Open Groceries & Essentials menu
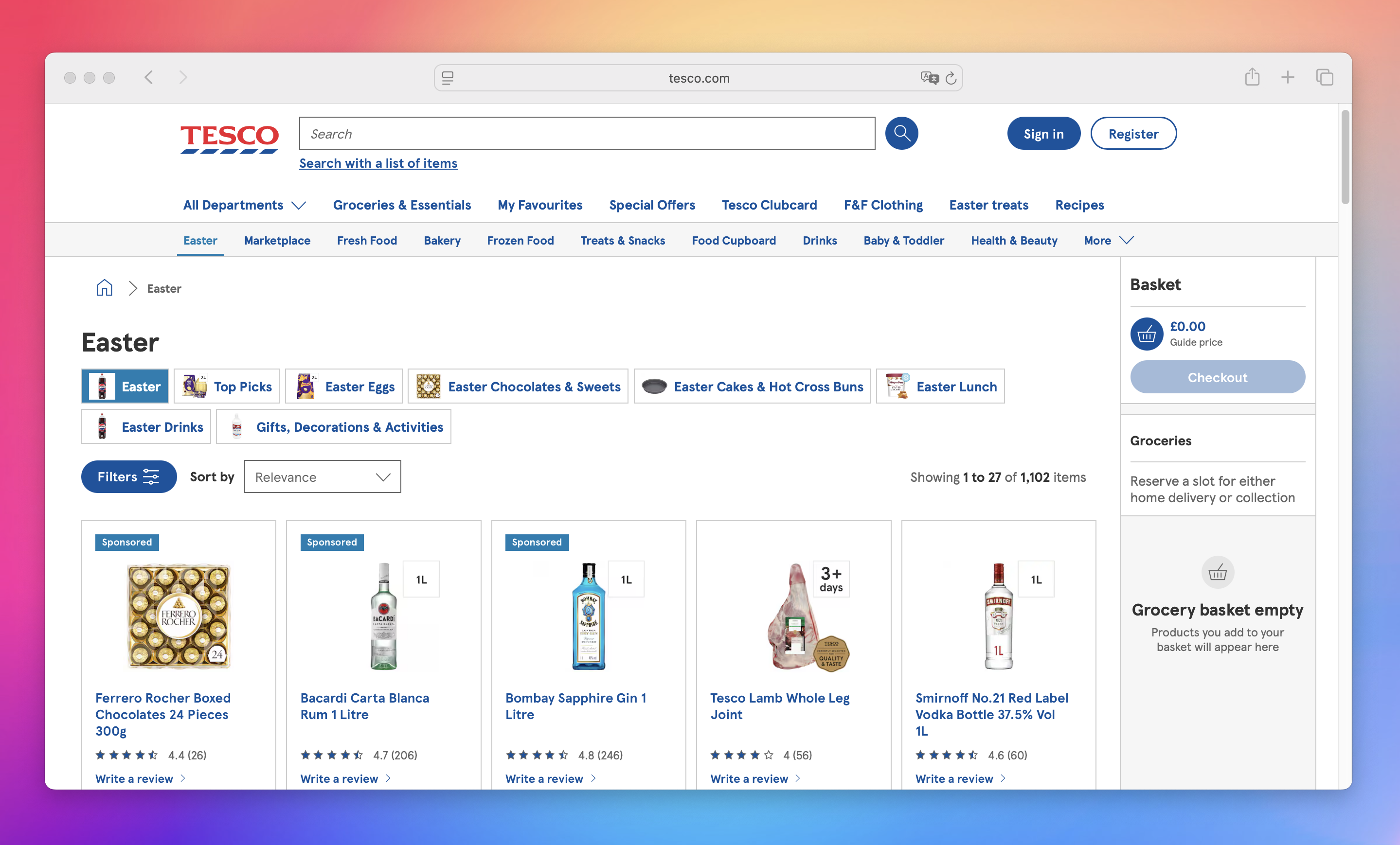Screen dimensions: 1400x845 coord(402,205)
